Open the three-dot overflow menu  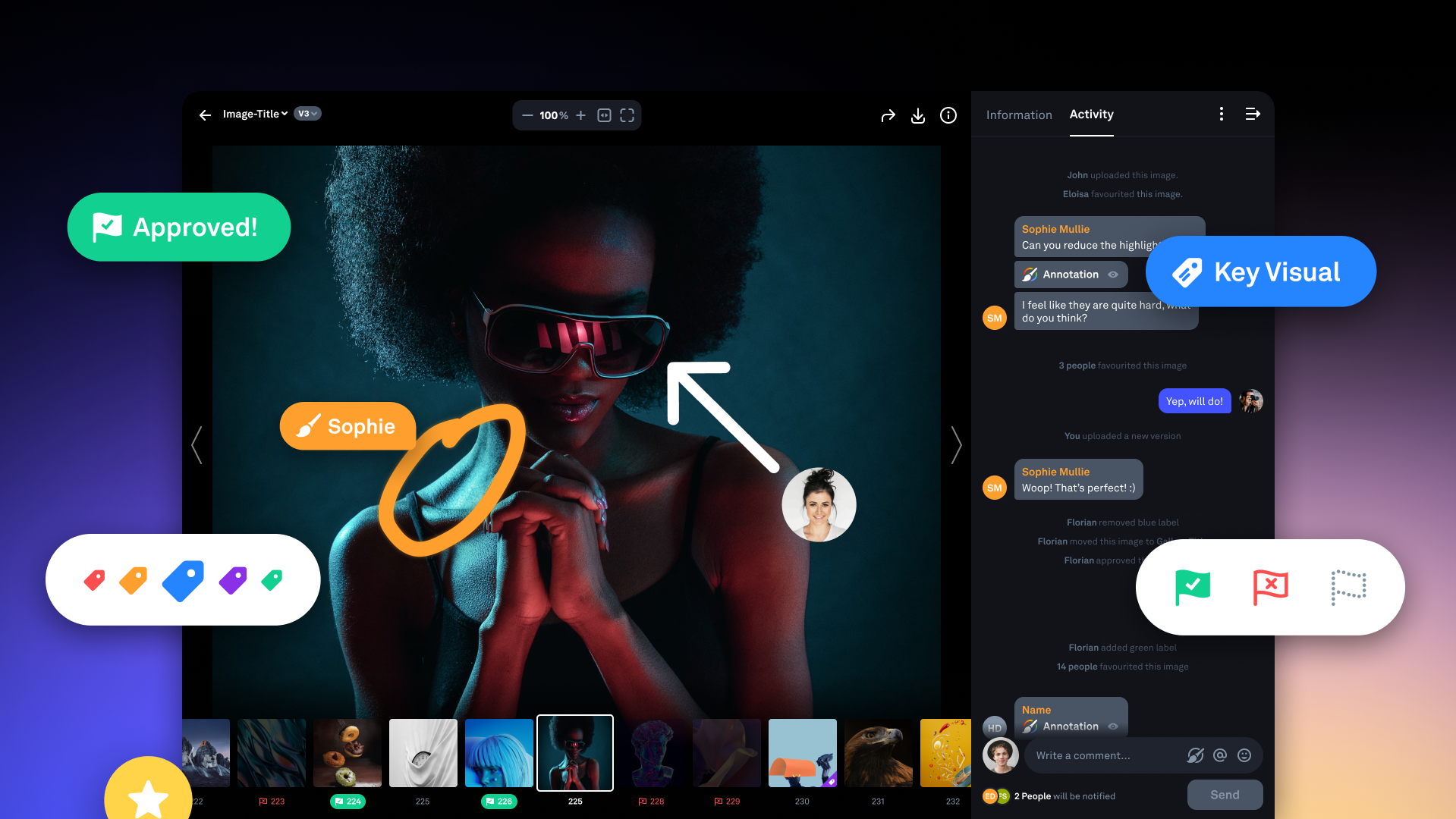click(1221, 114)
